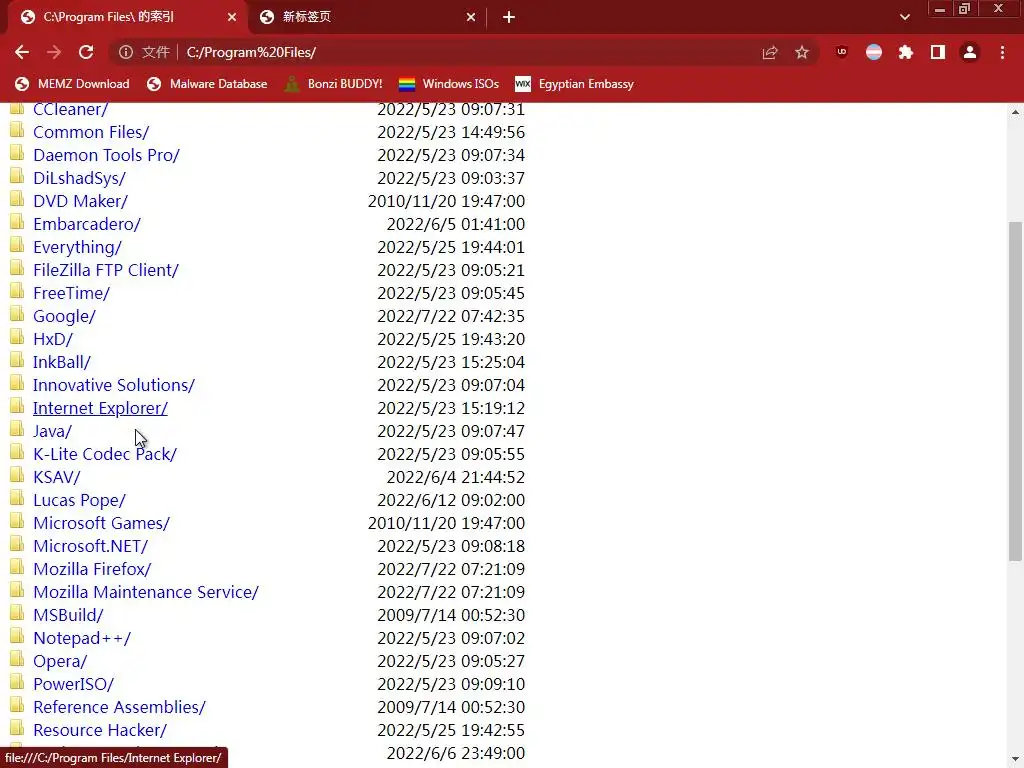1024x768 pixels.
Task: Open the Egyptian Embassy bookmark
Action: point(575,84)
